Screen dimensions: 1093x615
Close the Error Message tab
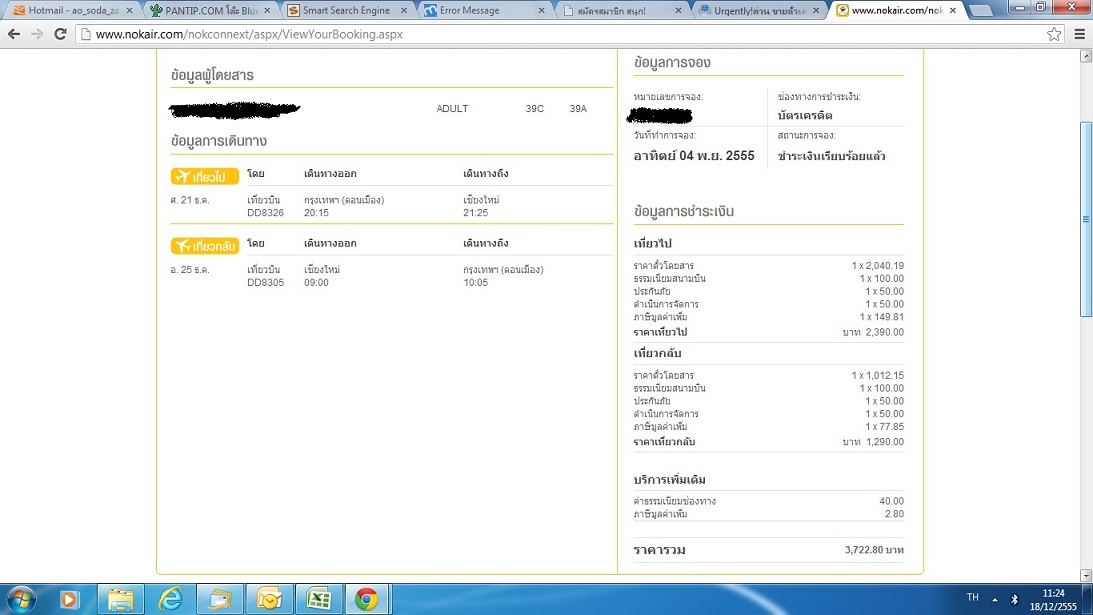click(x=541, y=10)
